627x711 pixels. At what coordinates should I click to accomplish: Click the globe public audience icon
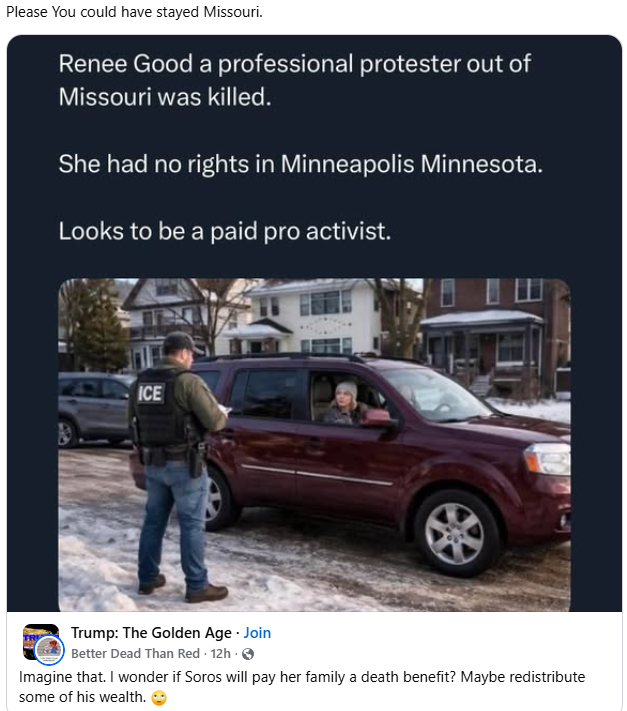point(248,653)
